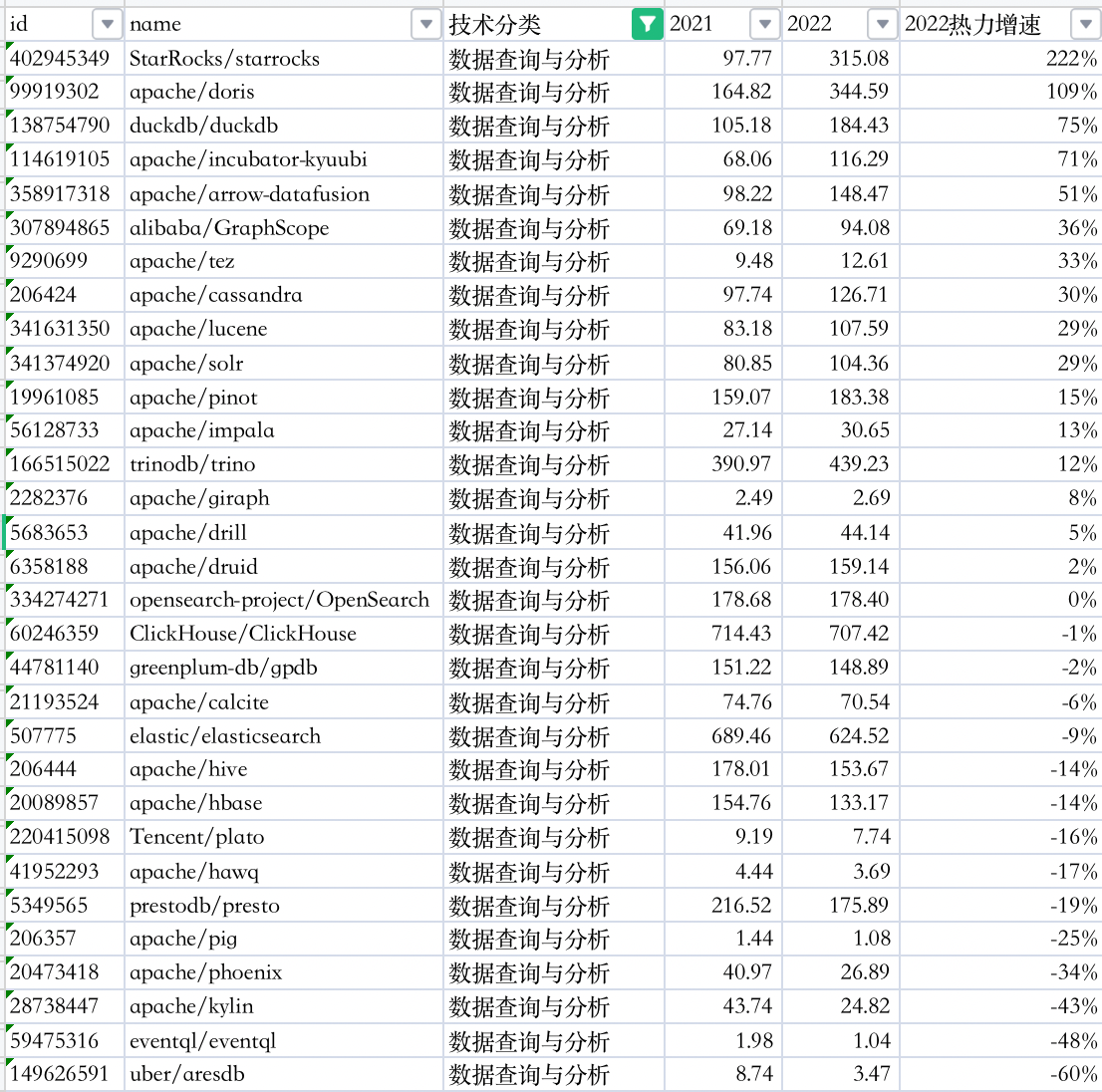
Task: Select the ClickHouse/ClickHouse name cell
Action: tap(242, 634)
